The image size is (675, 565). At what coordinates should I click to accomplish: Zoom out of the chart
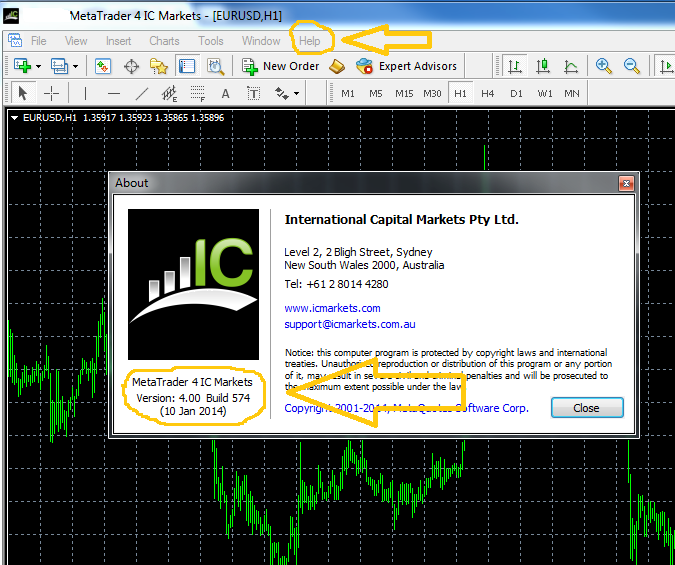(x=632, y=66)
